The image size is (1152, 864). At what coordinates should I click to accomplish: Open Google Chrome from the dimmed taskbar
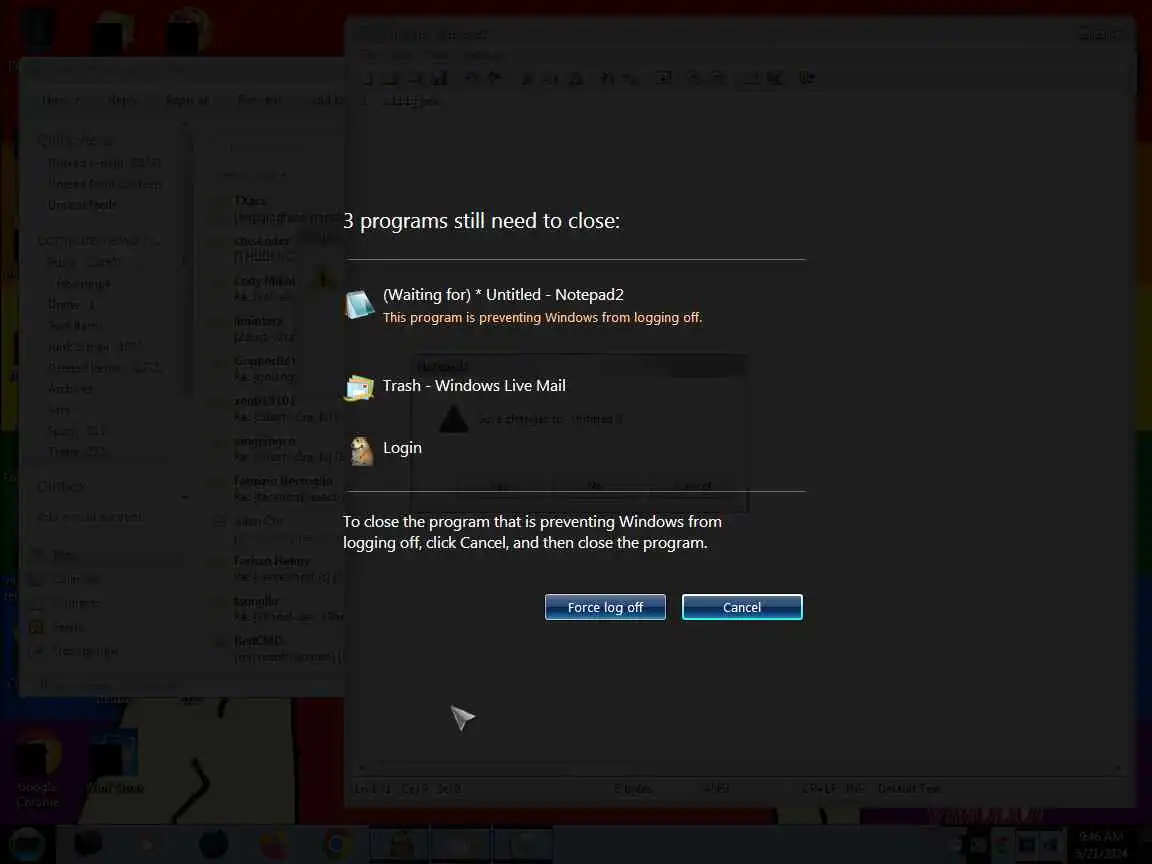tap(336, 844)
